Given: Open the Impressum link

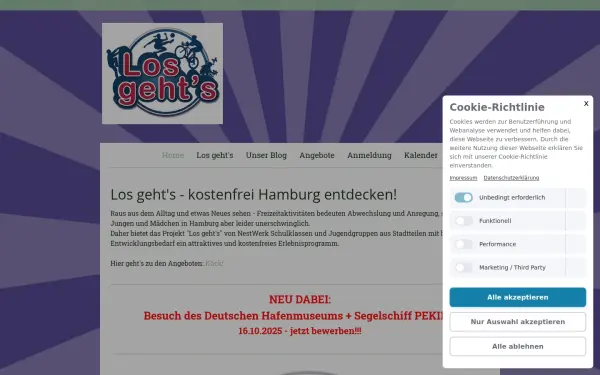Looking at the screenshot, I should [463, 178].
